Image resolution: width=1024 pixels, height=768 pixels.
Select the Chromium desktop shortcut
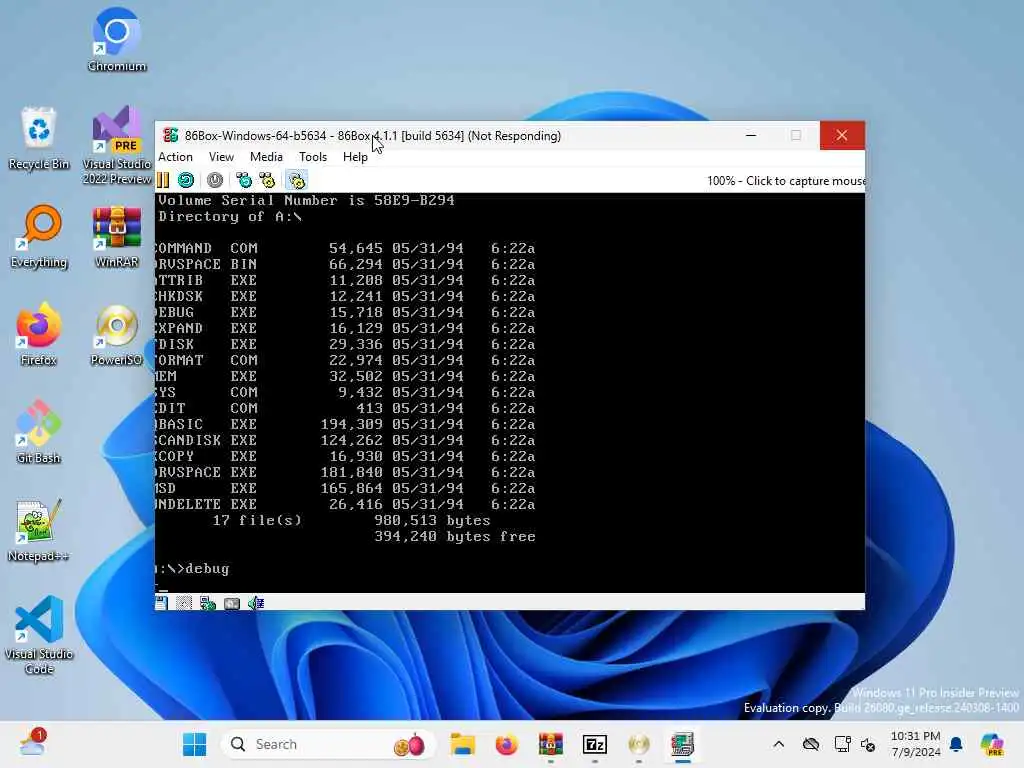(117, 39)
